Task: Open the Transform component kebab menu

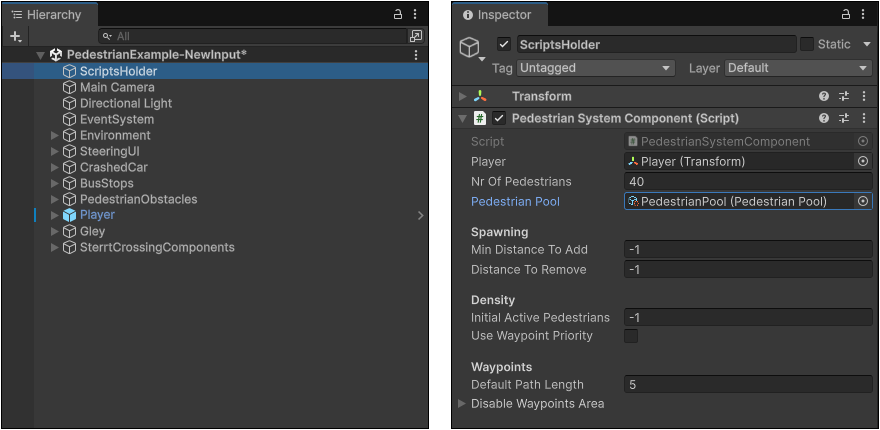Action: 864,96
